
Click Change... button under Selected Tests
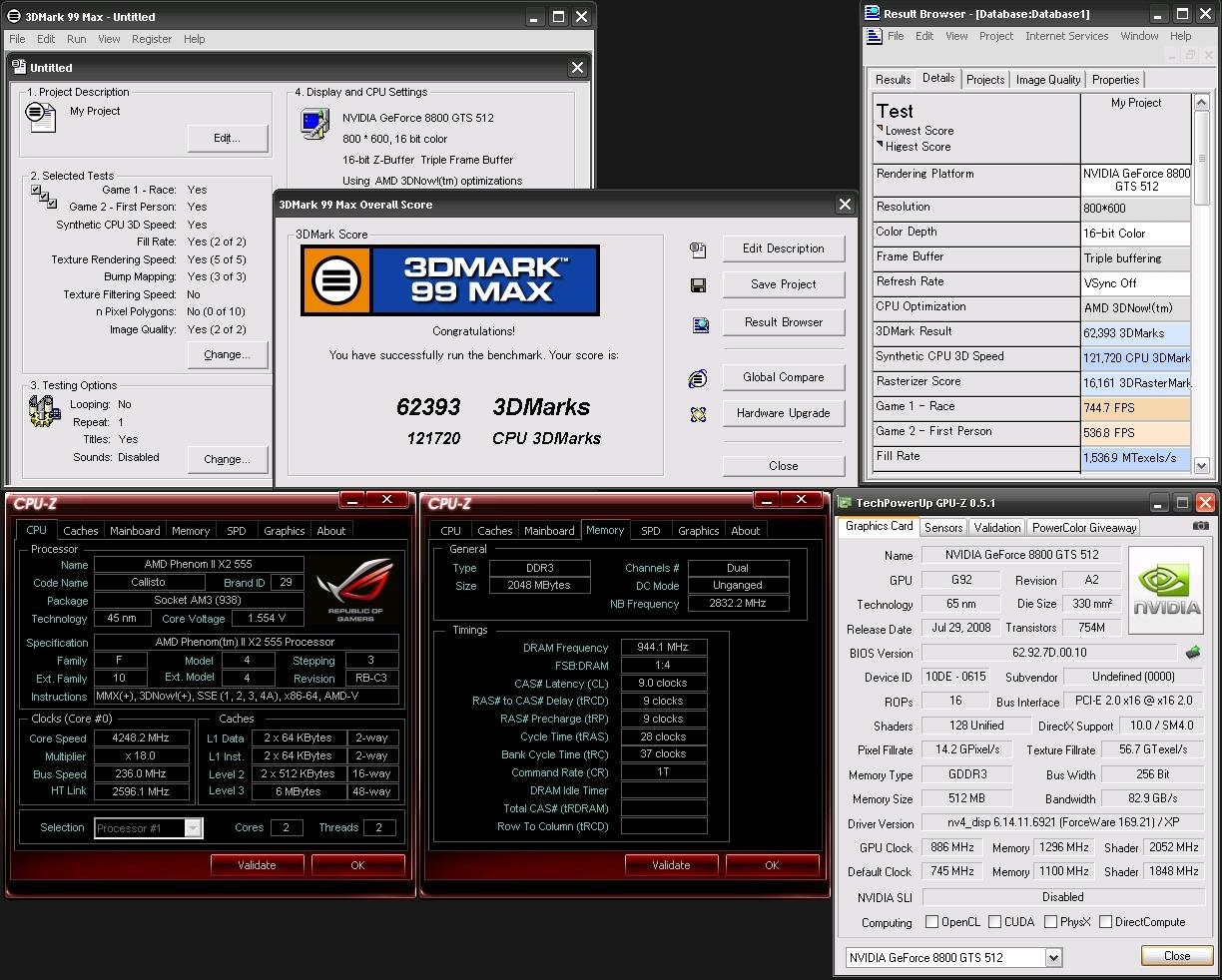pyautogui.click(x=228, y=354)
